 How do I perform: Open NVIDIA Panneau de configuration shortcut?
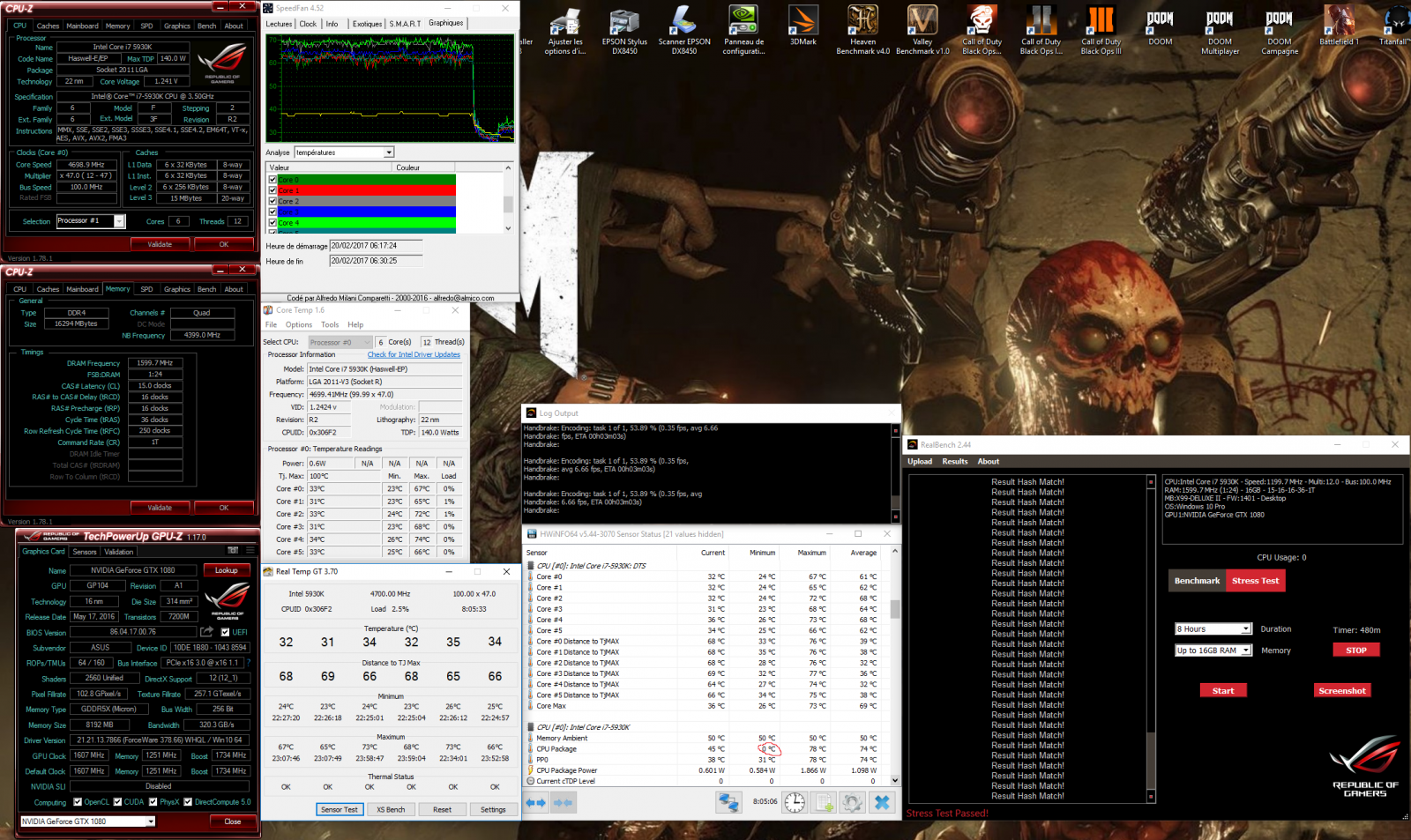click(x=743, y=29)
